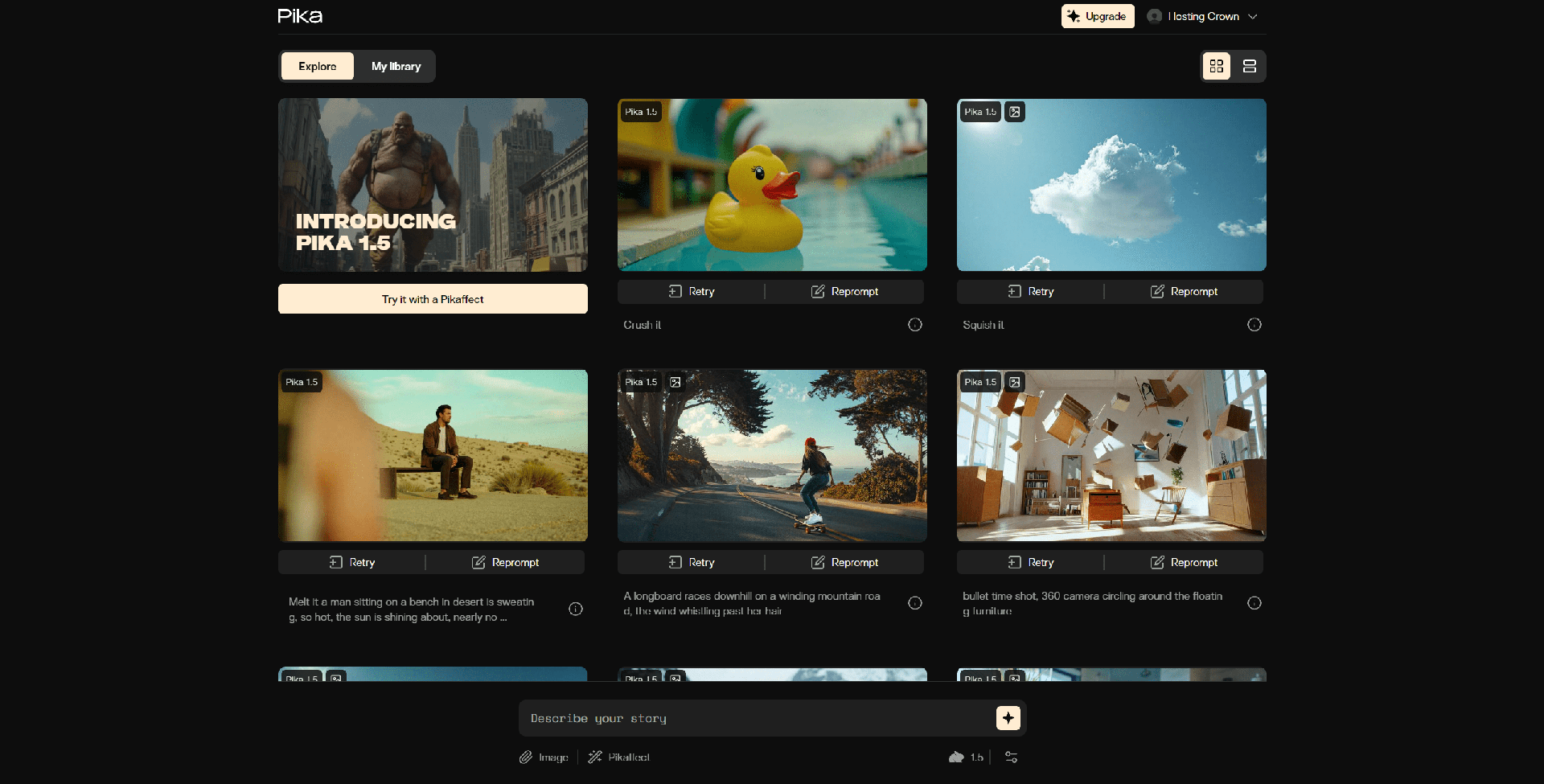Open the account dropdown chevron
The width and height of the screenshot is (1544, 784).
[1253, 16]
